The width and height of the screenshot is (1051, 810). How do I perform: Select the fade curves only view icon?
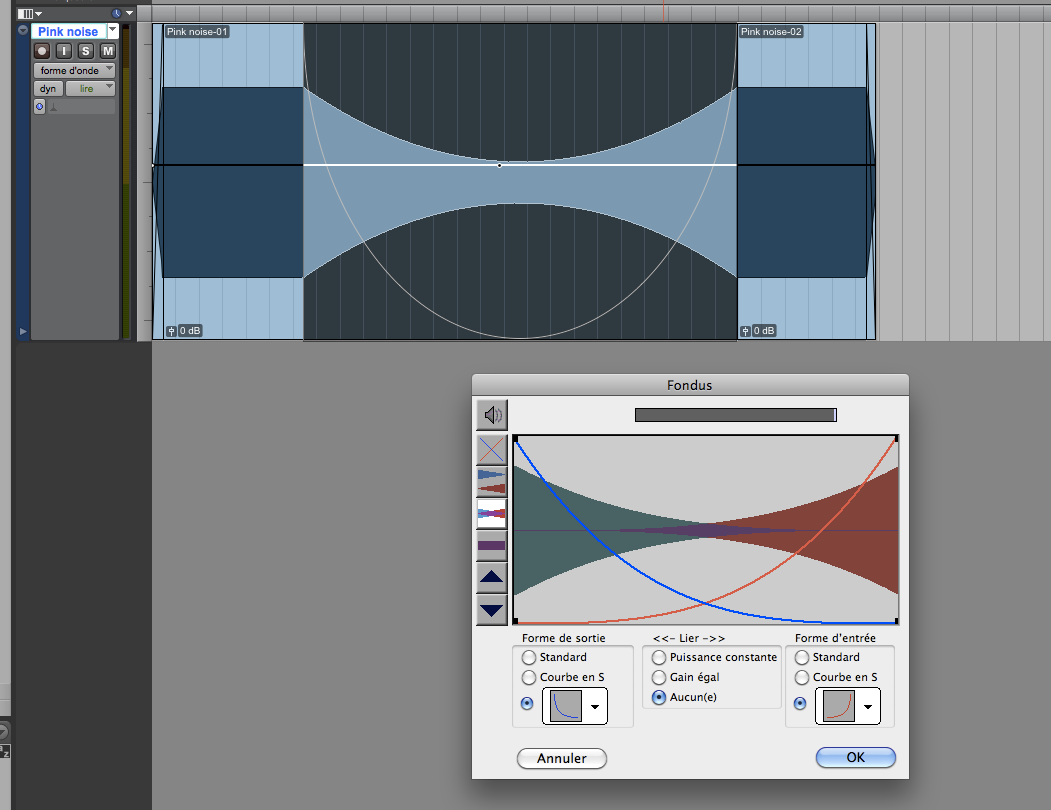tap(492, 449)
